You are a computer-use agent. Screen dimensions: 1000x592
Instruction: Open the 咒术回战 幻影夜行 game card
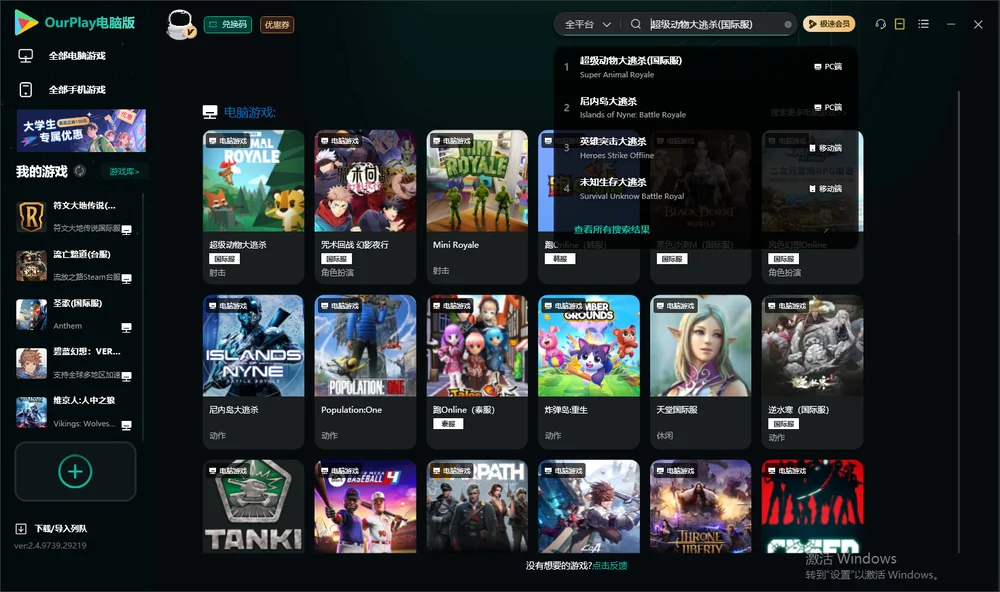click(x=365, y=207)
